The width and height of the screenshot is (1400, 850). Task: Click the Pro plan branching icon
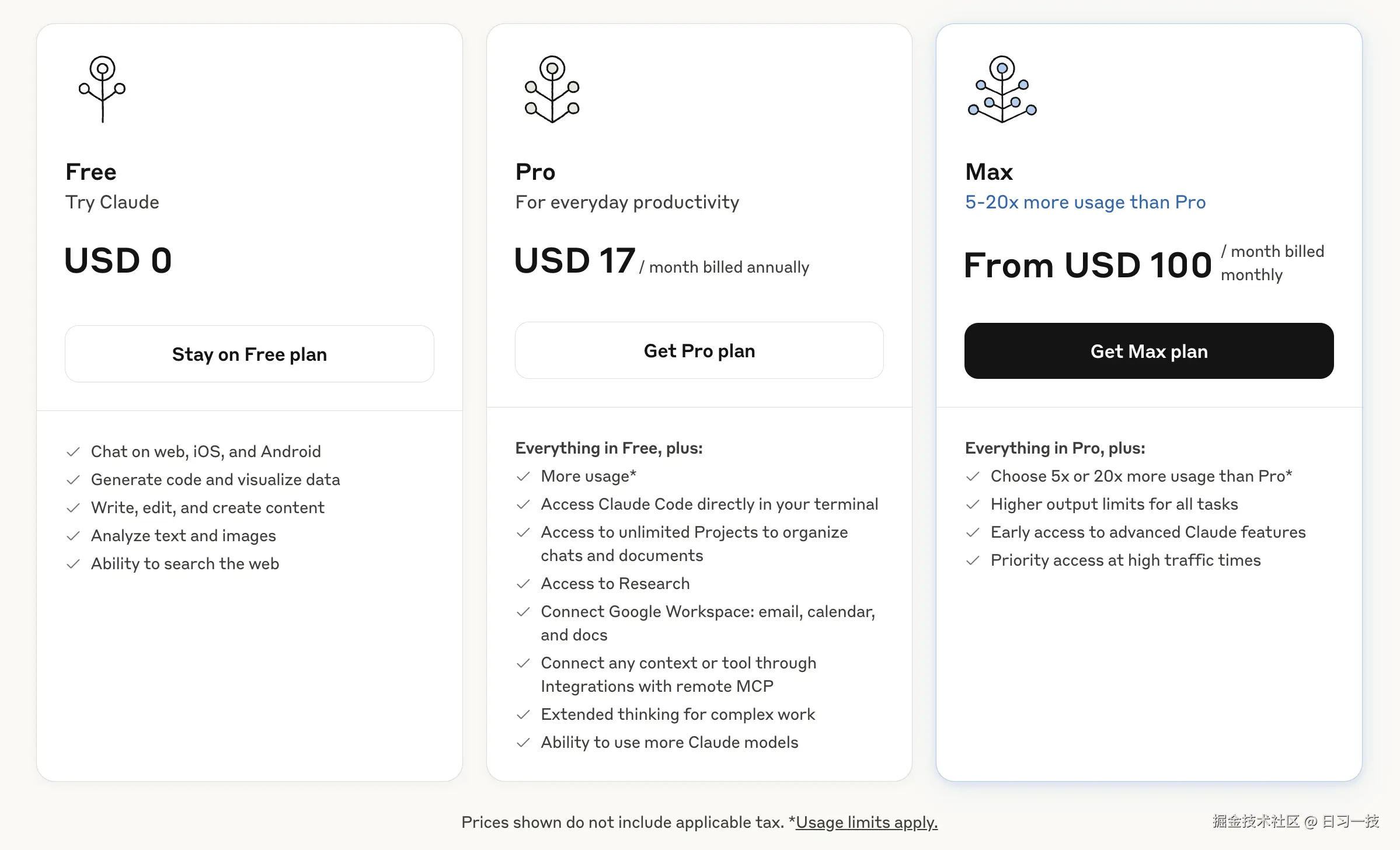552,89
